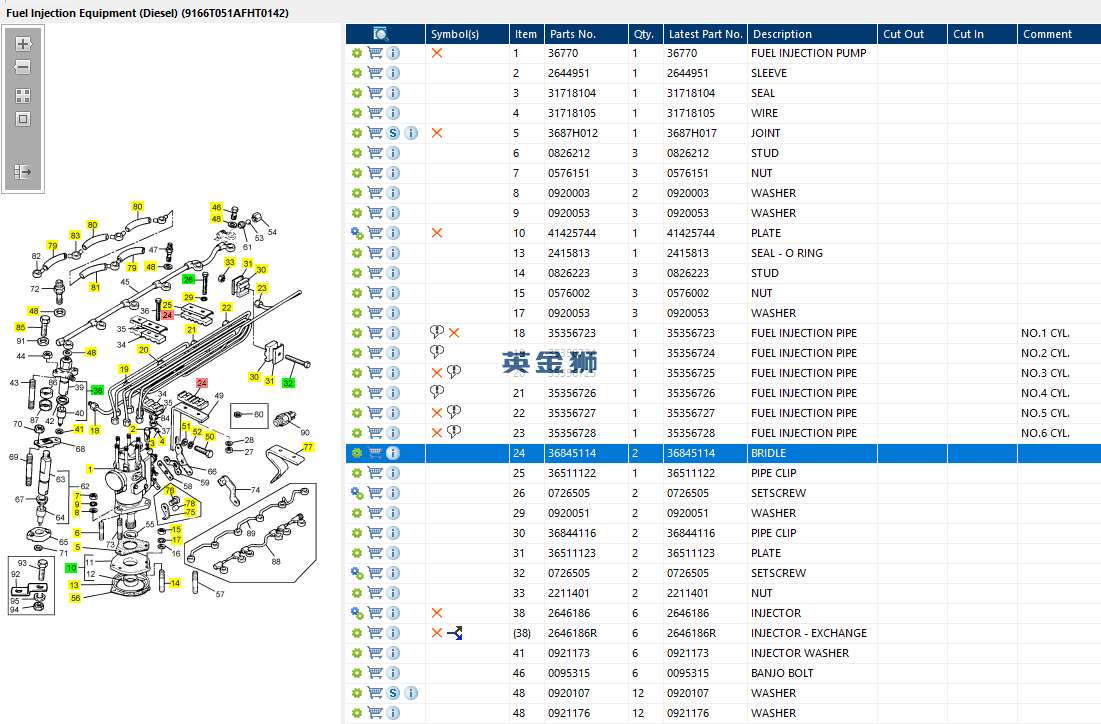Add SEAL - O RING to cart

375,253
